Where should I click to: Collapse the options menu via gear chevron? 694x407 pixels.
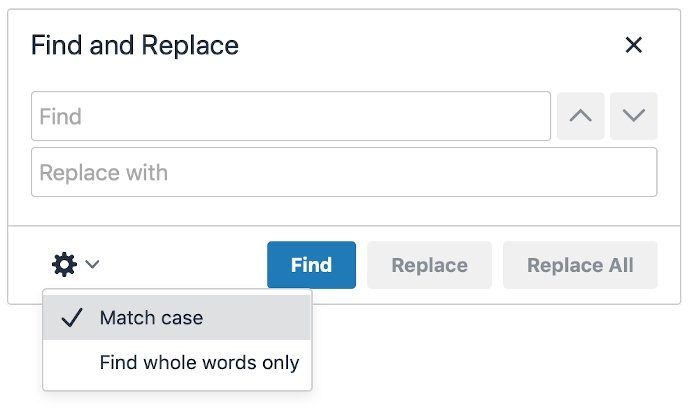(92, 265)
